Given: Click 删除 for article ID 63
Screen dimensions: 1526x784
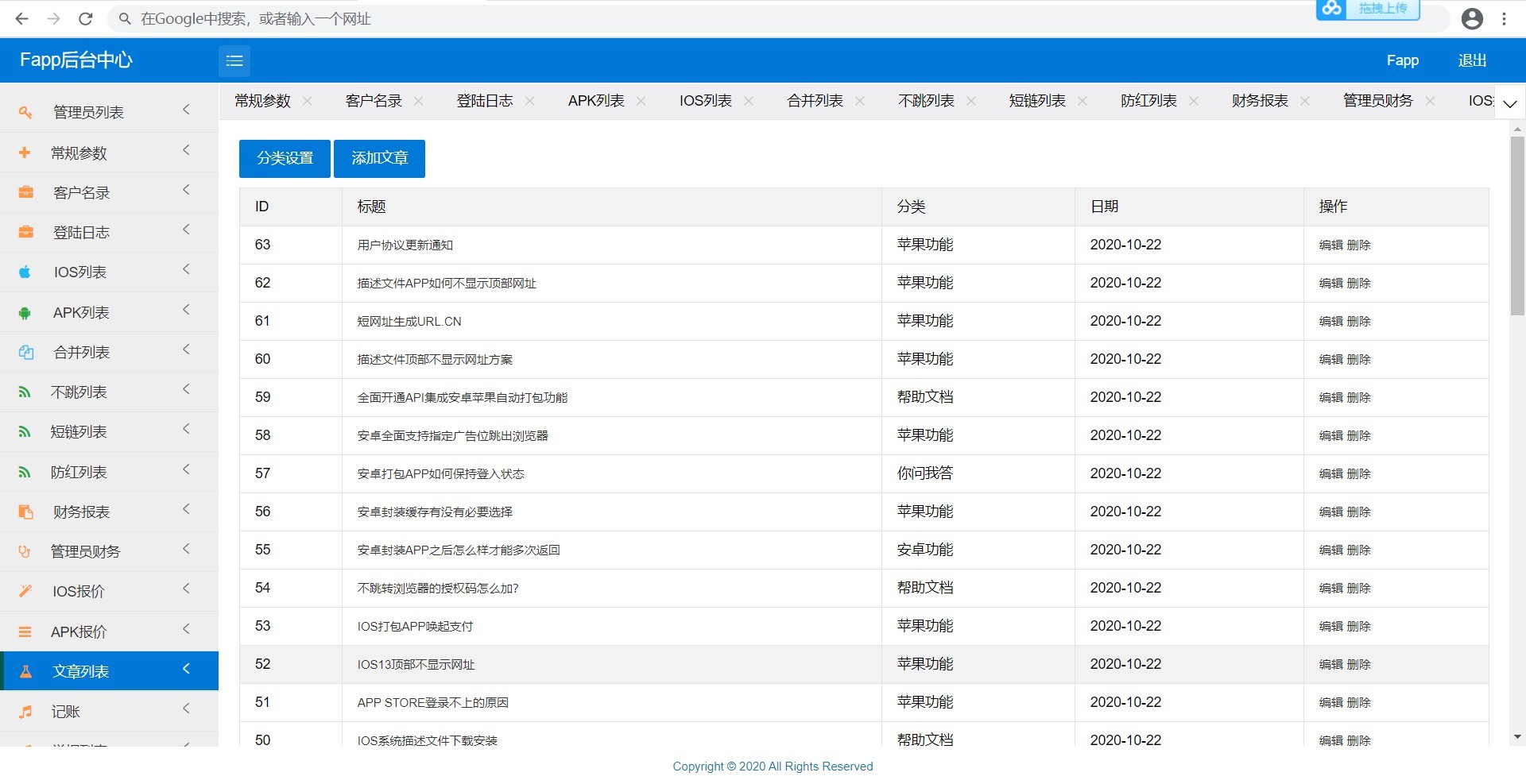Looking at the screenshot, I should click(1359, 245).
